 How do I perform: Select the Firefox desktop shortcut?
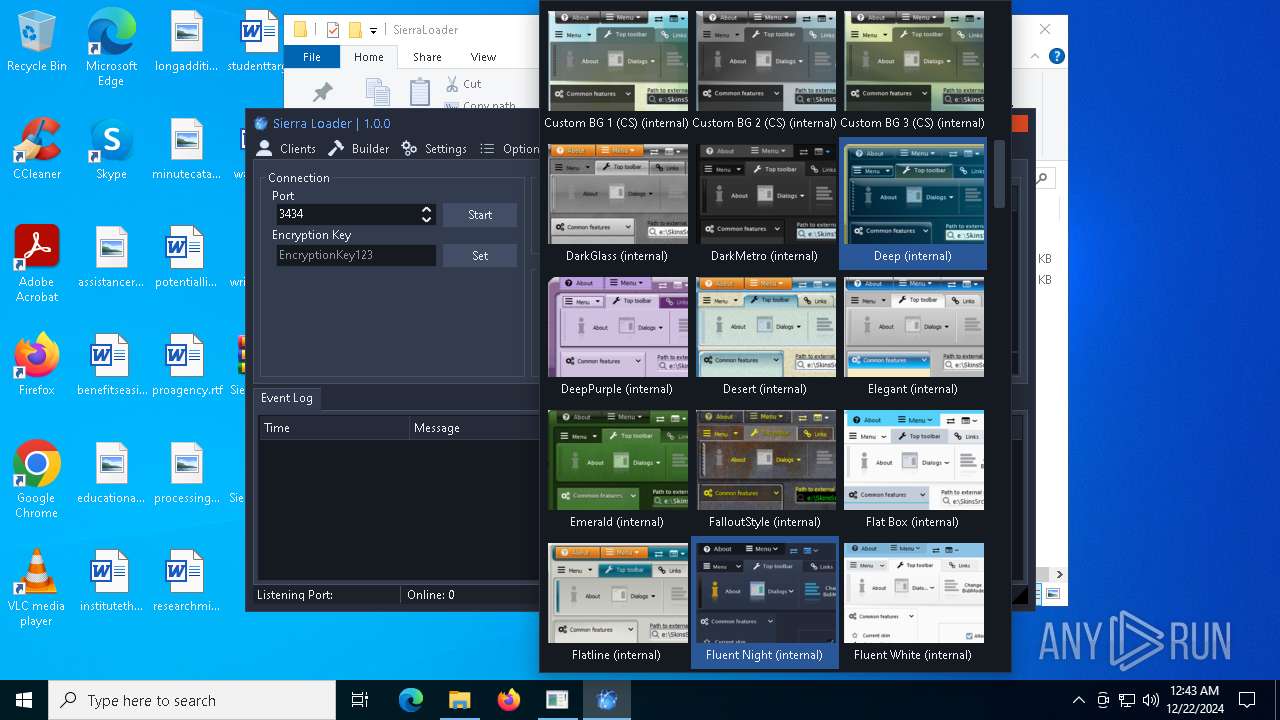[37, 365]
